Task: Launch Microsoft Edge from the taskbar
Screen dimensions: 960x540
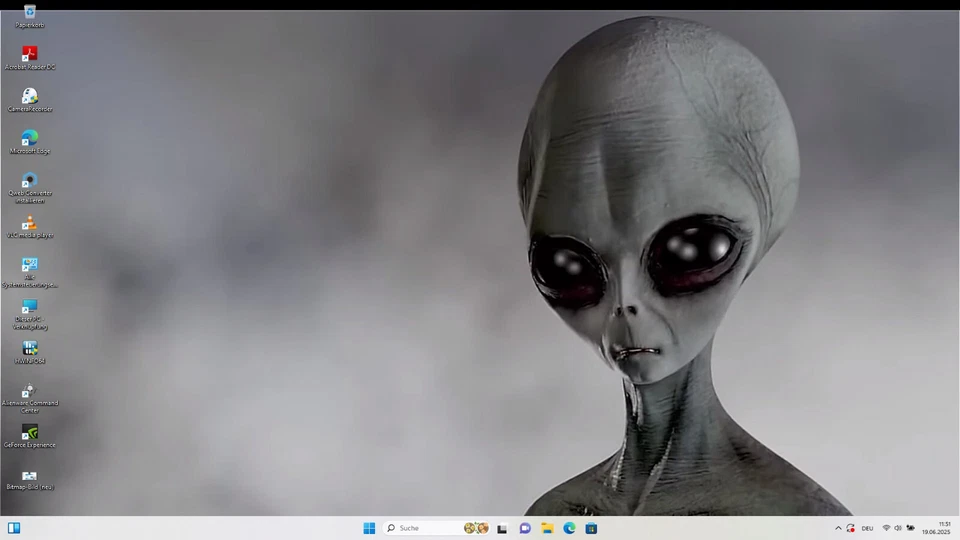Action: (569, 528)
